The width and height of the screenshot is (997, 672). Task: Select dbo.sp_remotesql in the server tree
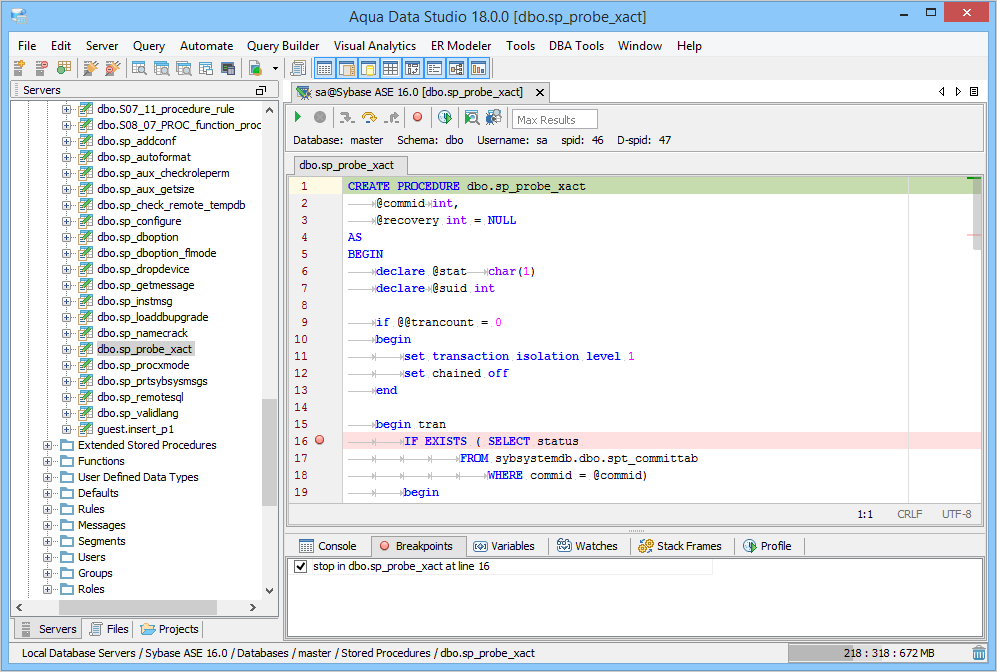pyautogui.click(x=138, y=397)
